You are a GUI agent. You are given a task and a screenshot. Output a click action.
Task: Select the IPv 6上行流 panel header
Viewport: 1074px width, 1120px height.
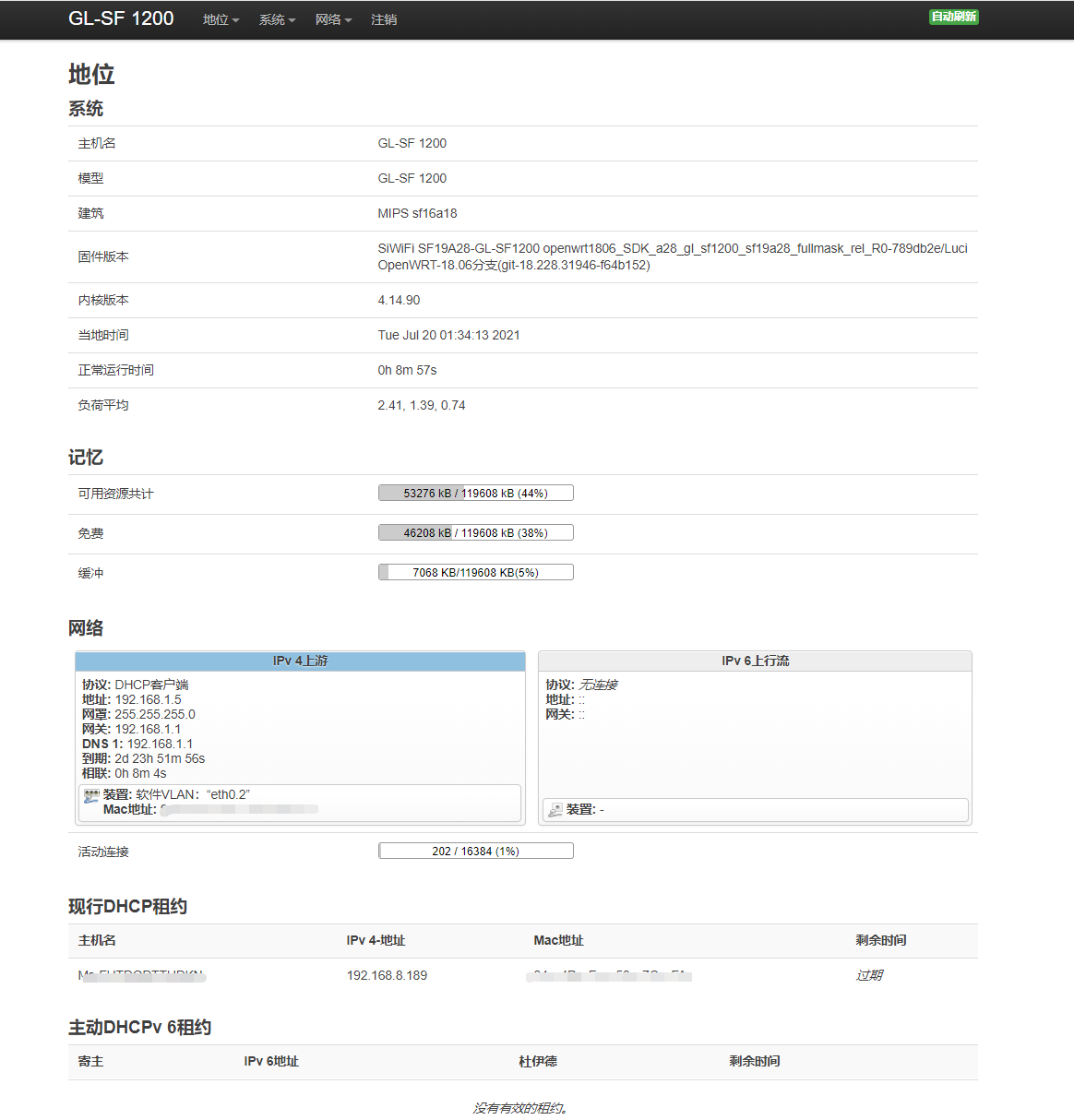pyautogui.click(x=755, y=661)
